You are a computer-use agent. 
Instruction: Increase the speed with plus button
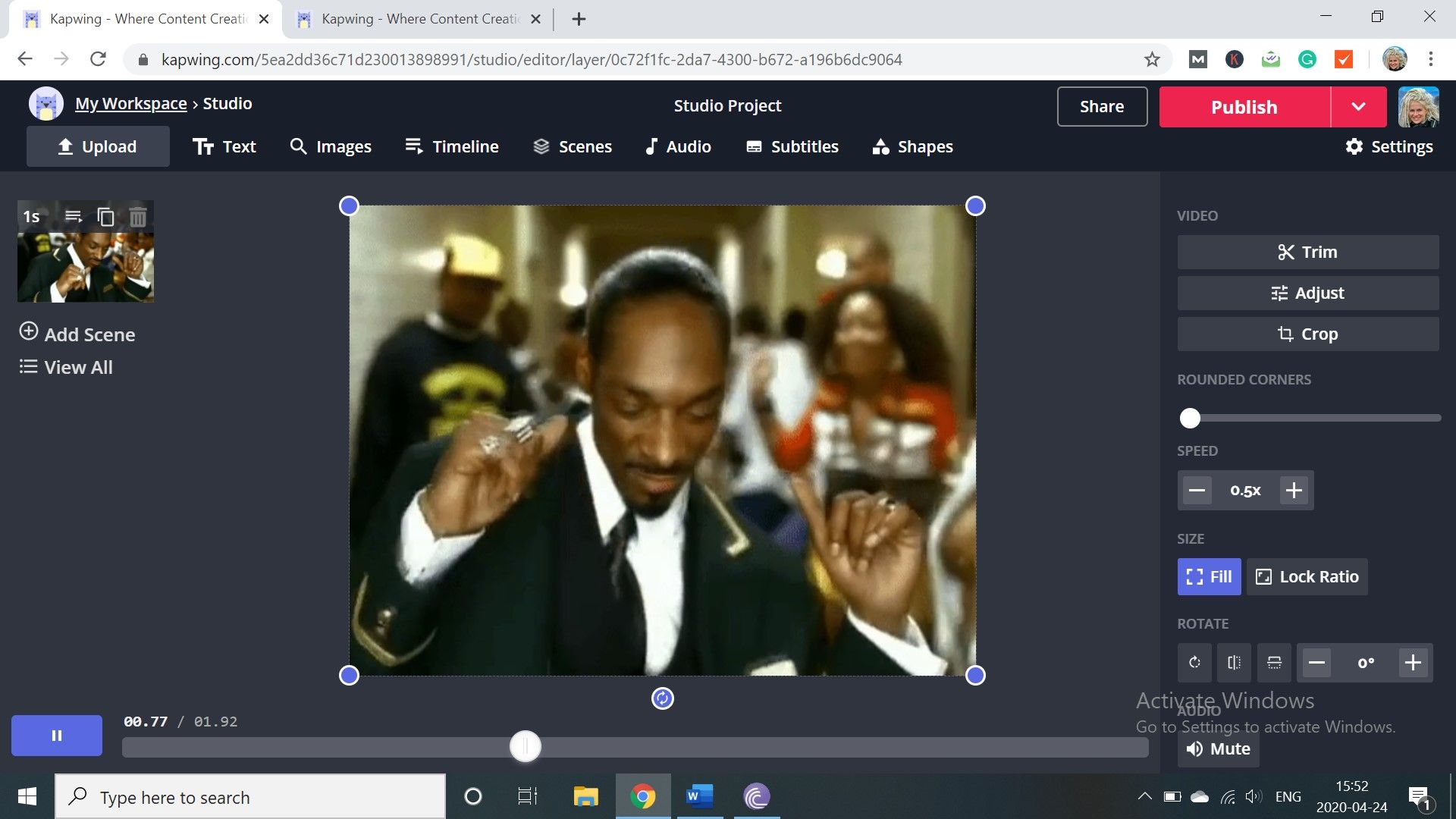coord(1294,491)
